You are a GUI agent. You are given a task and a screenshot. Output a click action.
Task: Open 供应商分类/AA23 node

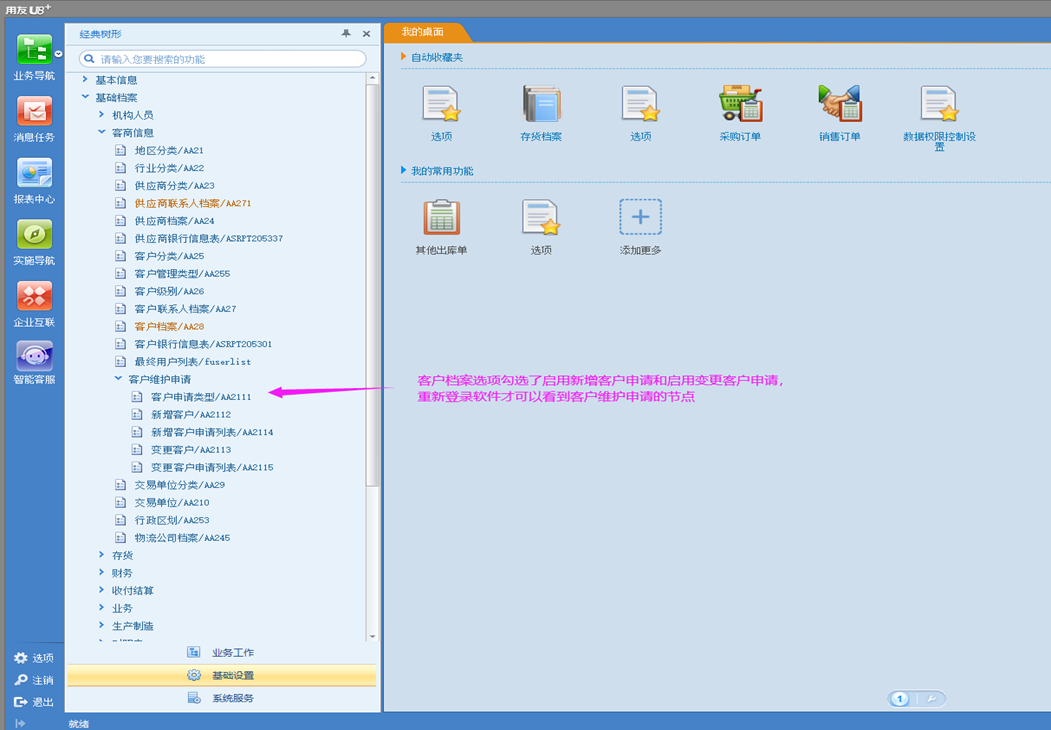coord(174,186)
